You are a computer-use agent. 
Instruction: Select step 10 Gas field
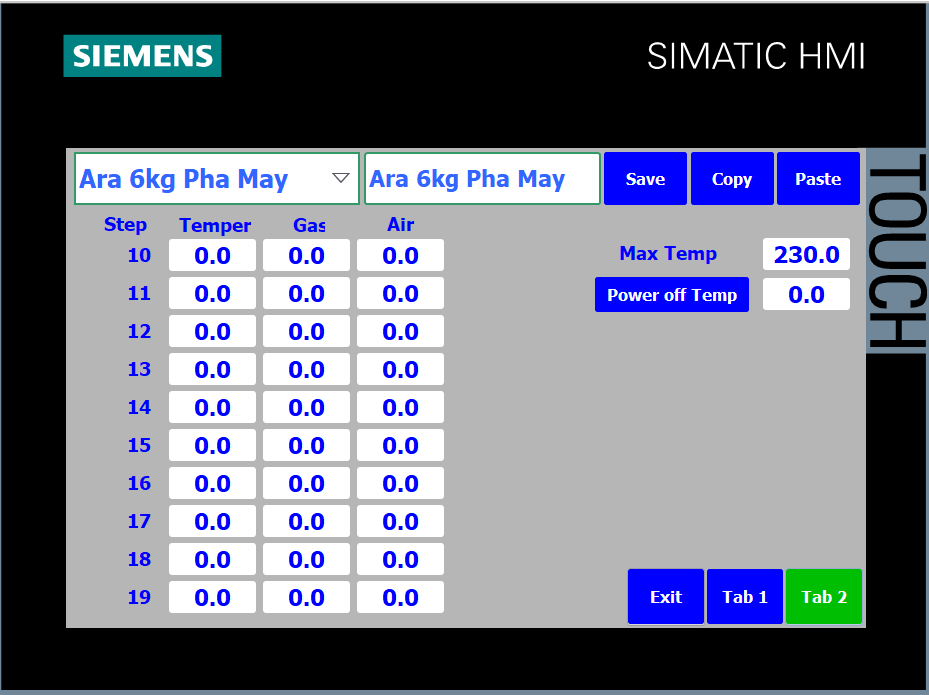(x=306, y=256)
